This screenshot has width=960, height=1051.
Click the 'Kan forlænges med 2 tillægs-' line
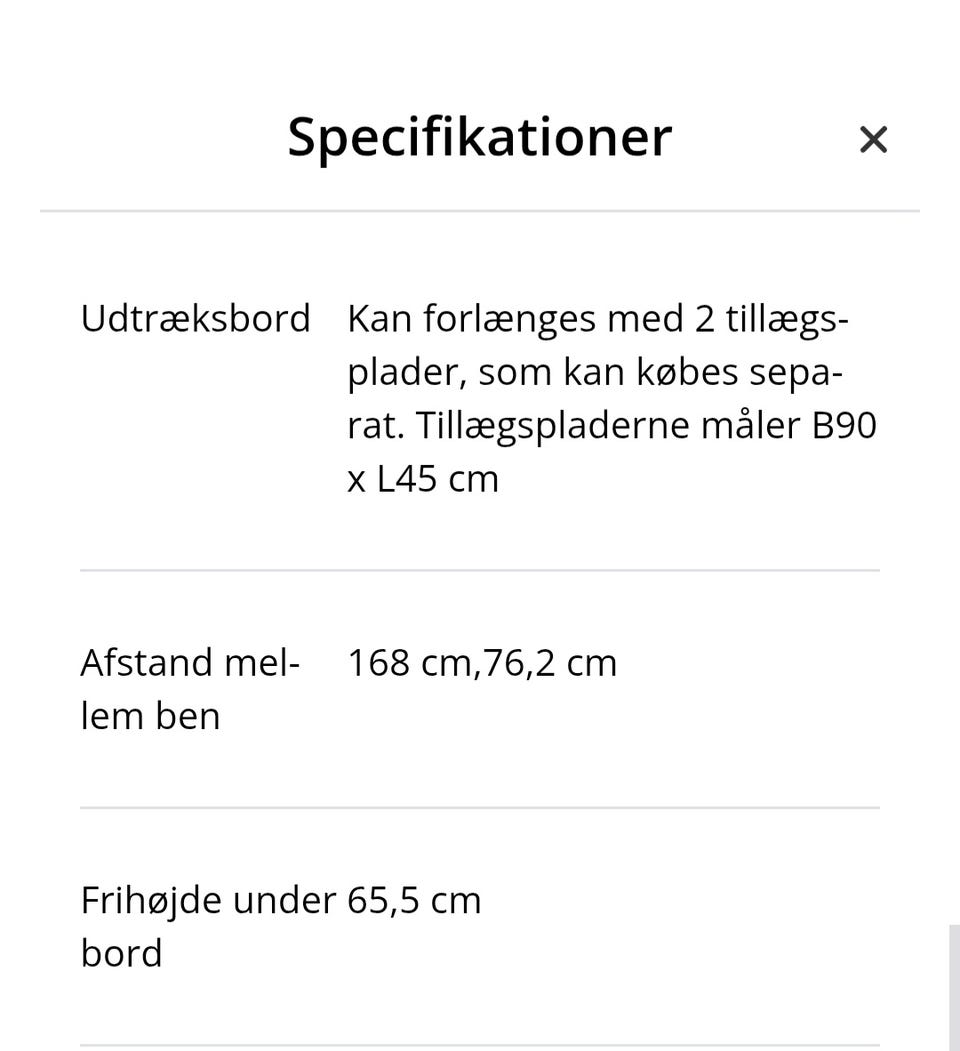(597, 319)
